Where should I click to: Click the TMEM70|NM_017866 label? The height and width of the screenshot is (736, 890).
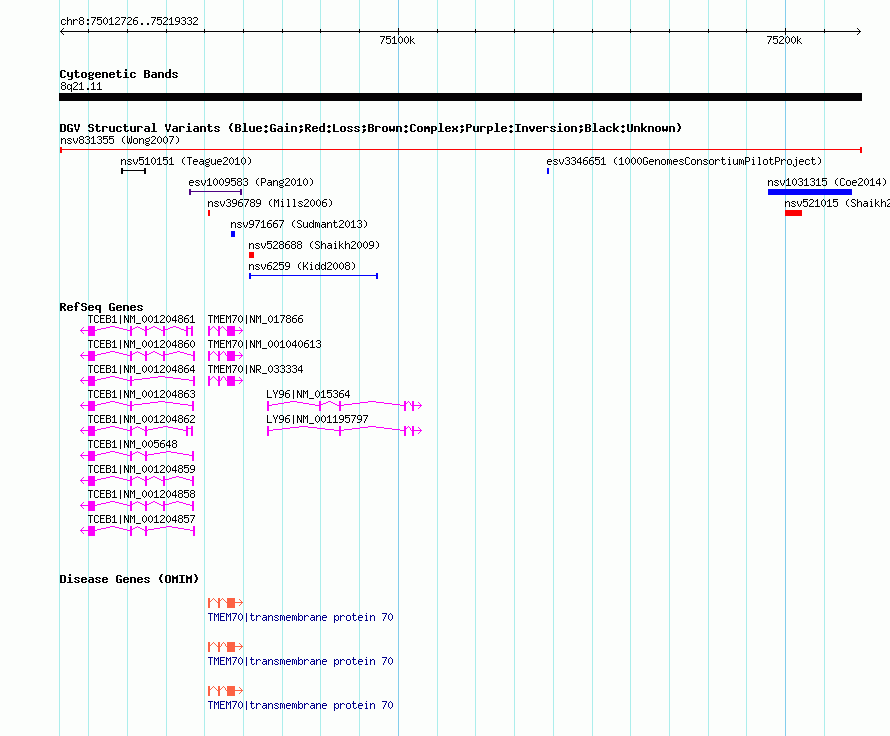pyautogui.click(x=255, y=319)
